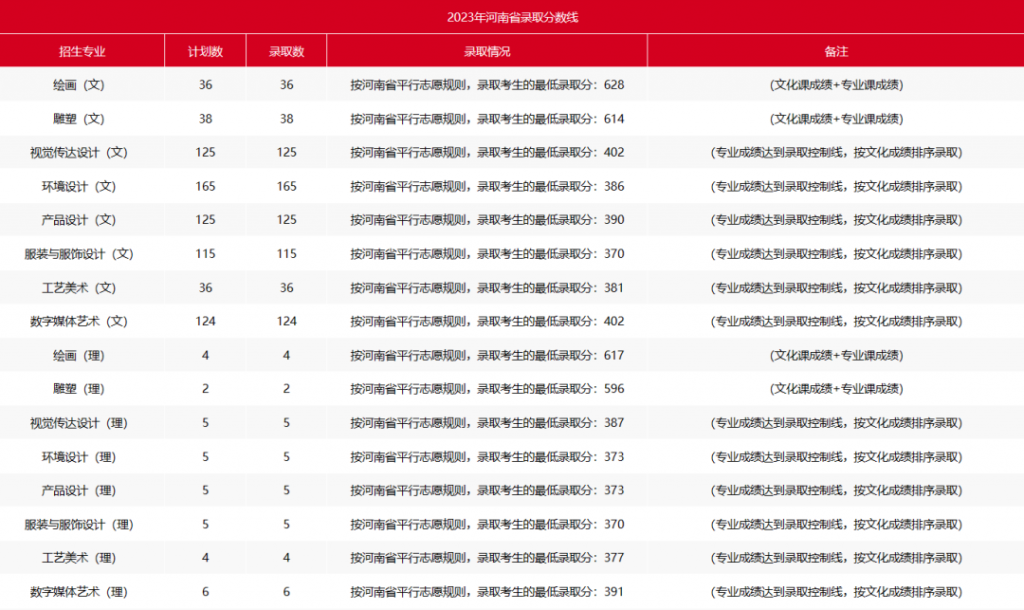
Task: Click the major name "绘画（文）"
Action: point(79,85)
